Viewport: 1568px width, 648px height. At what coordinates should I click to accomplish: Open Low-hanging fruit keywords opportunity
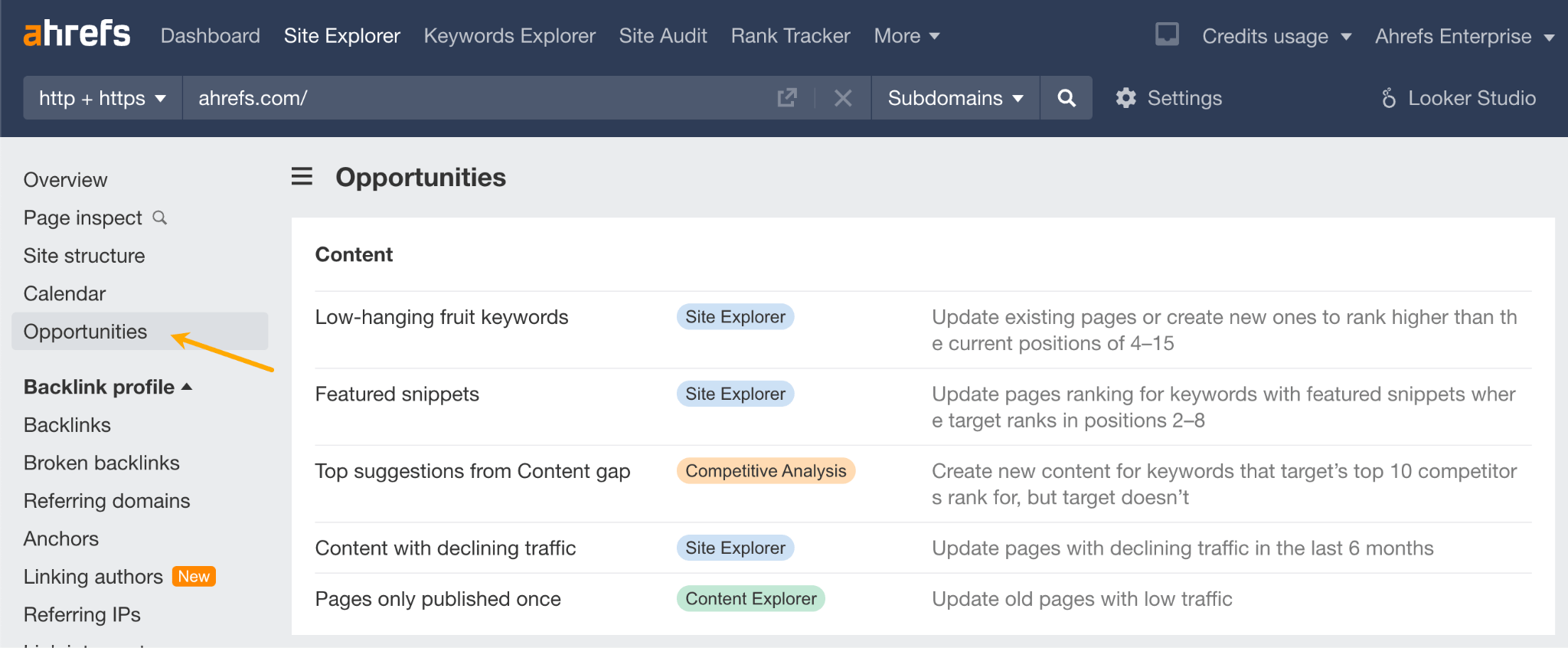pyautogui.click(x=442, y=317)
